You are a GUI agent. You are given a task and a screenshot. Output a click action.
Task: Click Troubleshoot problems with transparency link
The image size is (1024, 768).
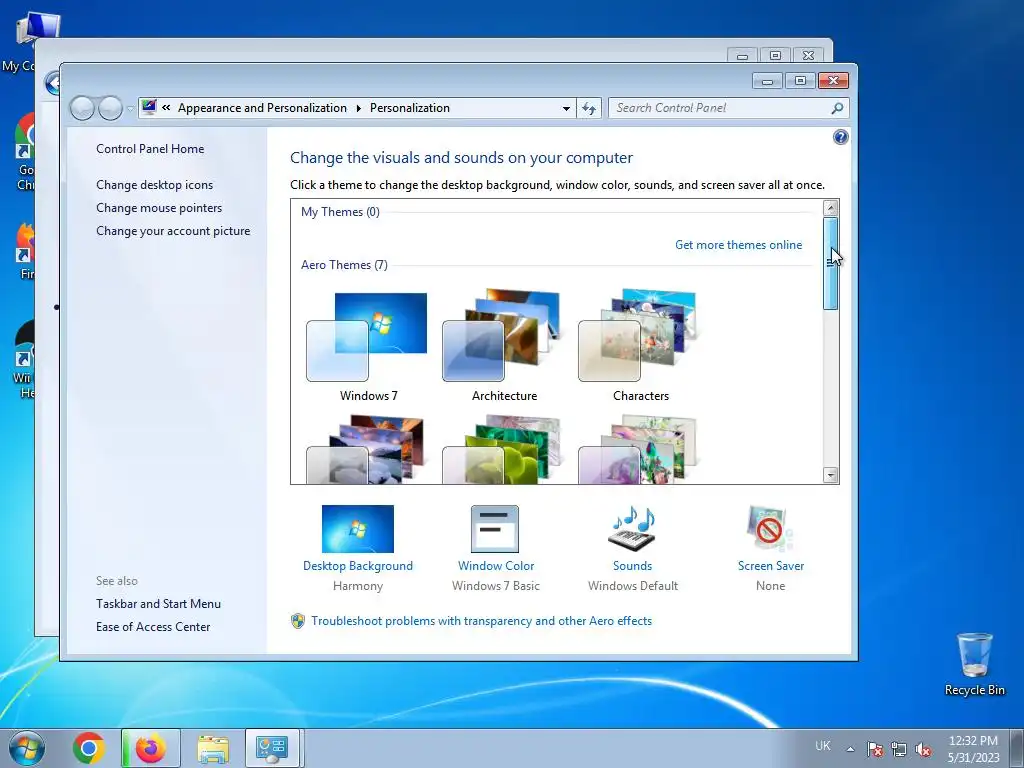coord(481,621)
